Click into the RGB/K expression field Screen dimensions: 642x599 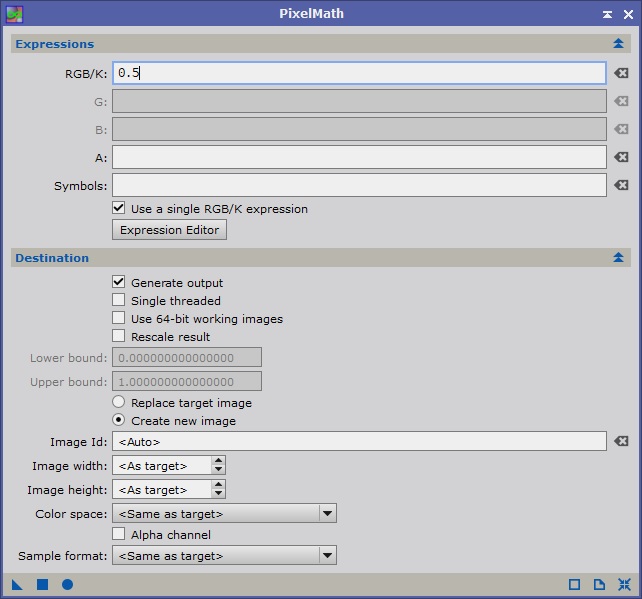coord(359,73)
